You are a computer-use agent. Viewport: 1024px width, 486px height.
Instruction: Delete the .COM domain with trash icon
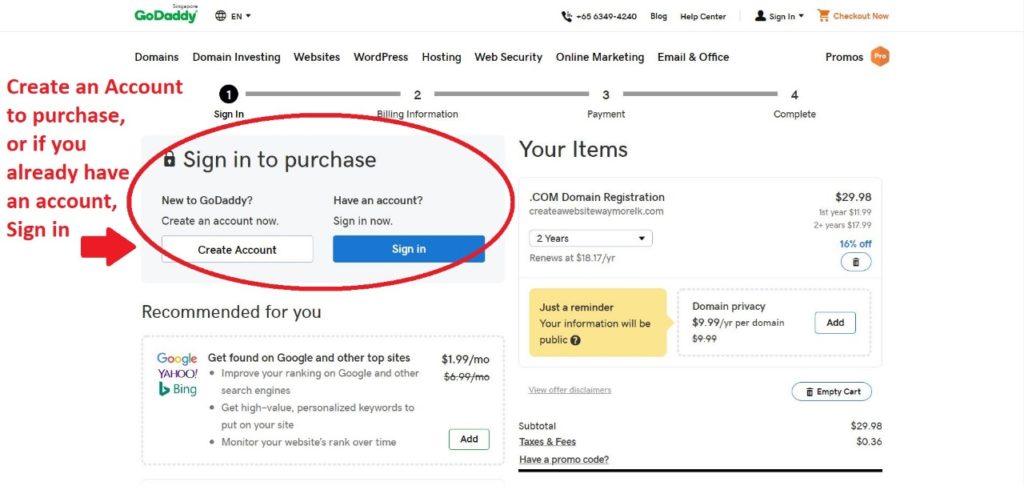[x=856, y=262]
